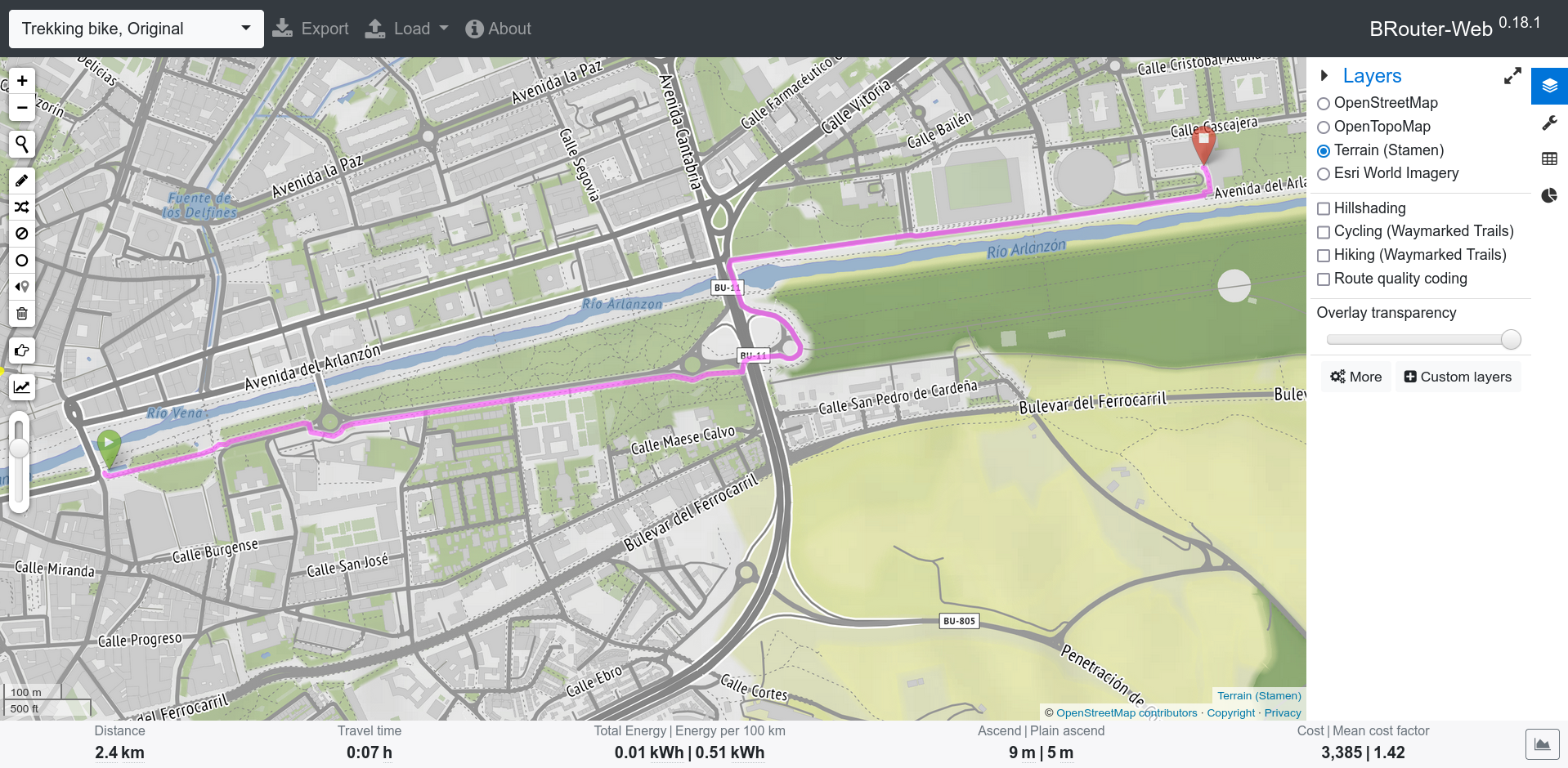
Task: Show the elevation chart line icon
Action: (x=22, y=387)
